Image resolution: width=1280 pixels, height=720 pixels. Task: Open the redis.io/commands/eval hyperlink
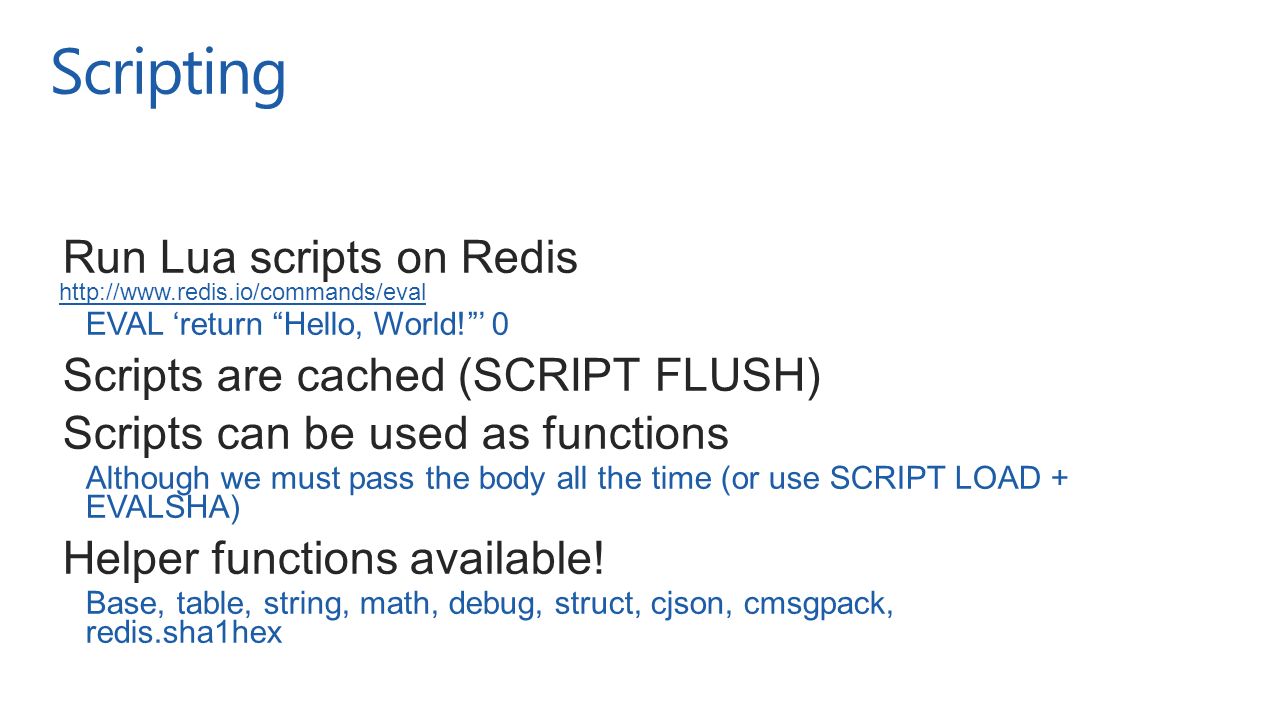243,292
